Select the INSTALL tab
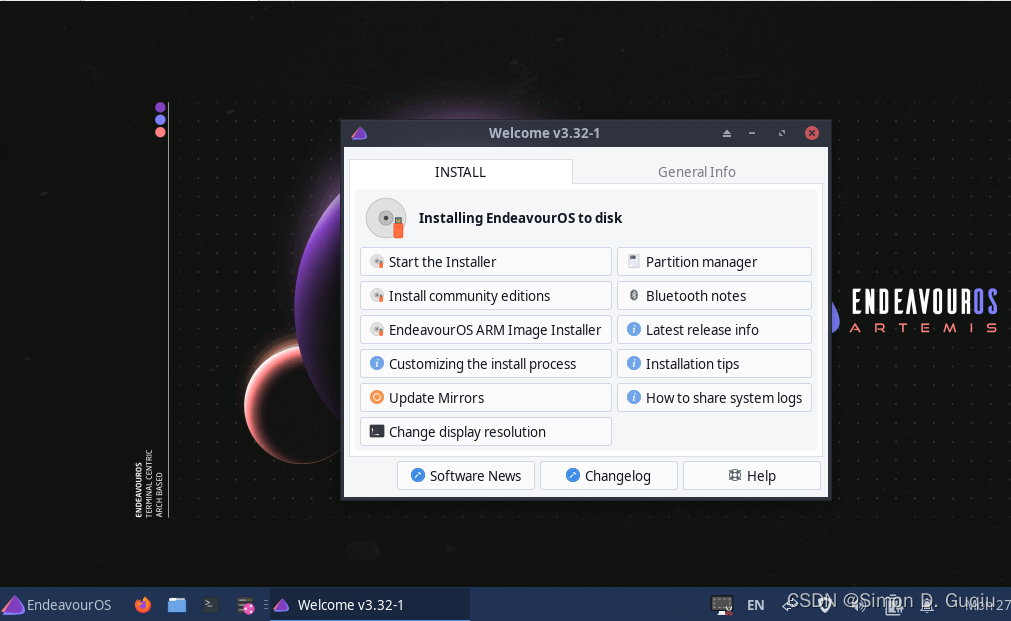 [x=460, y=172]
